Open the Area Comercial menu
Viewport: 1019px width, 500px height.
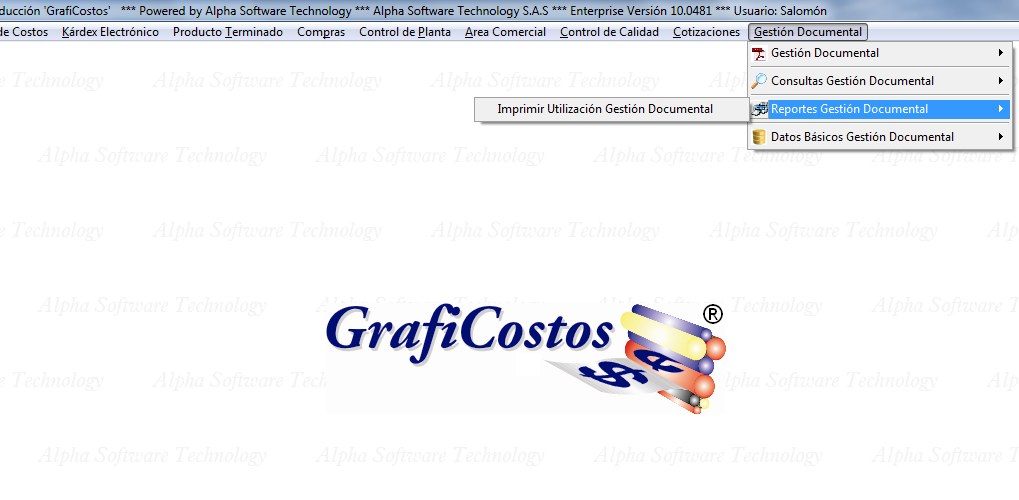point(505,32)
